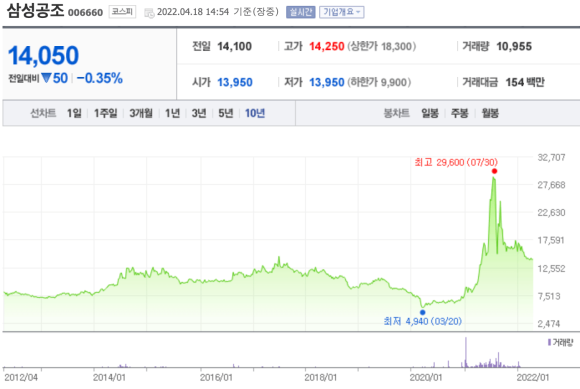
Task: Click the 시가 value 13,950
Action: click(x=235, y=82)
